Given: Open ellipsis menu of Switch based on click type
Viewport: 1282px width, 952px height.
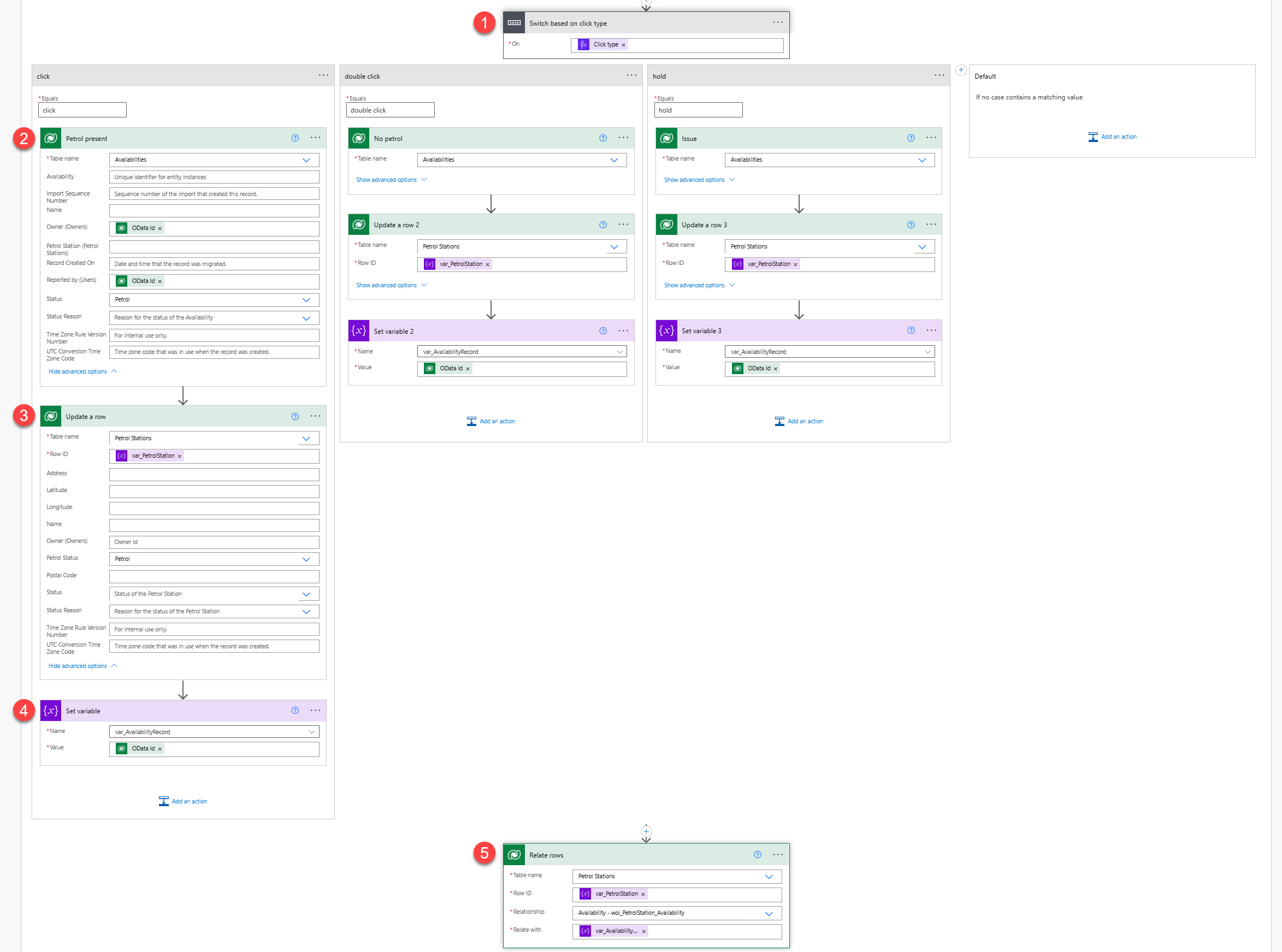Looking at the screenshot, I should 777,22.
